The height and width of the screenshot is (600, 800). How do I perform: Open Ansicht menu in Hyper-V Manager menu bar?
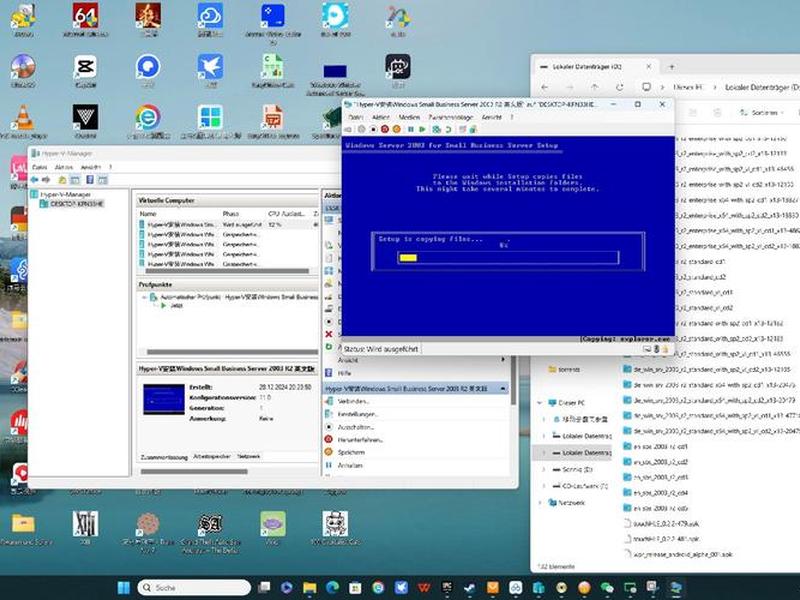click(91, 167)
